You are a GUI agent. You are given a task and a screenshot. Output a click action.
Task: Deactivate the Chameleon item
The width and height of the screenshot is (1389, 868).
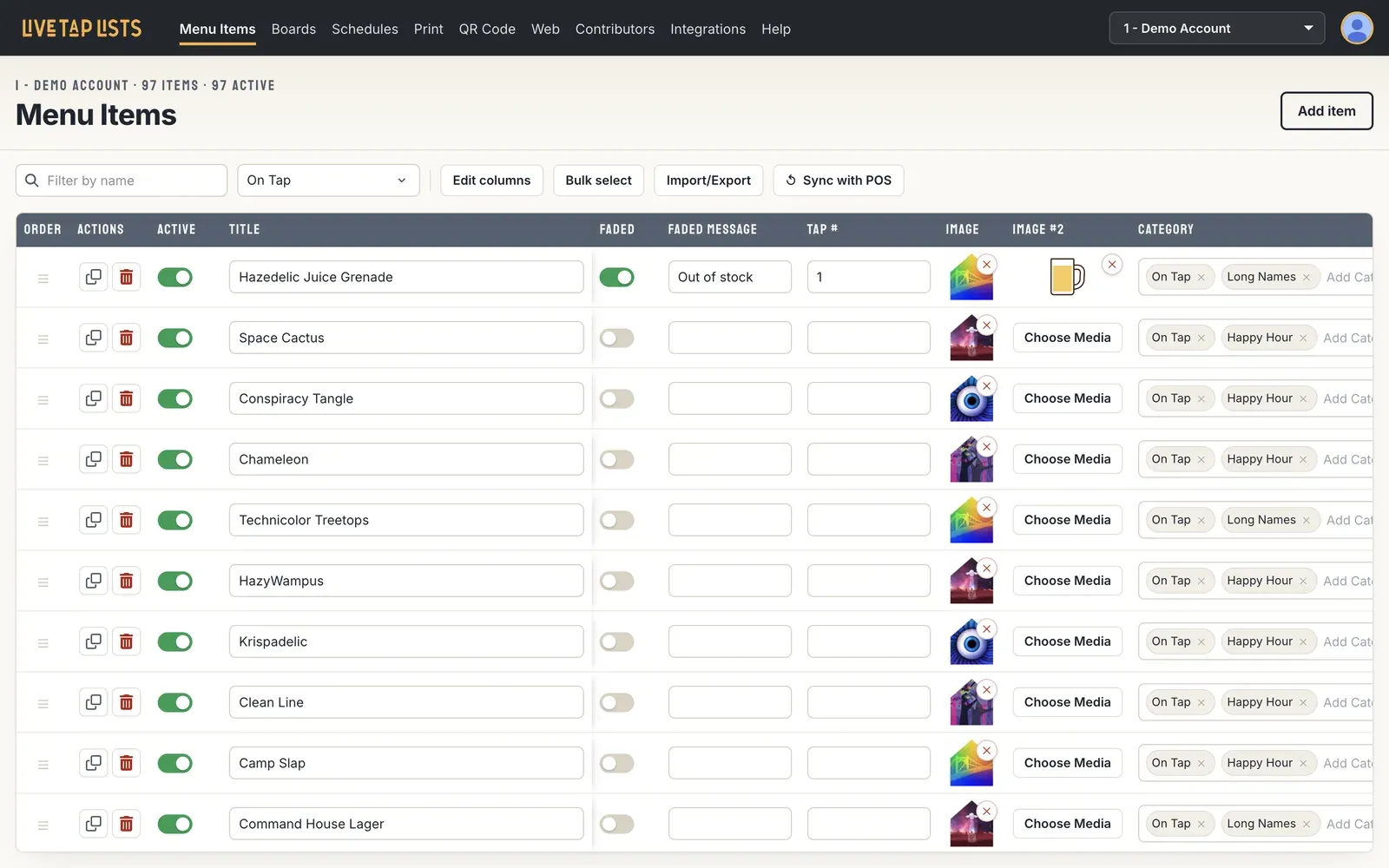pyautogui.click(x=174, y=459)
